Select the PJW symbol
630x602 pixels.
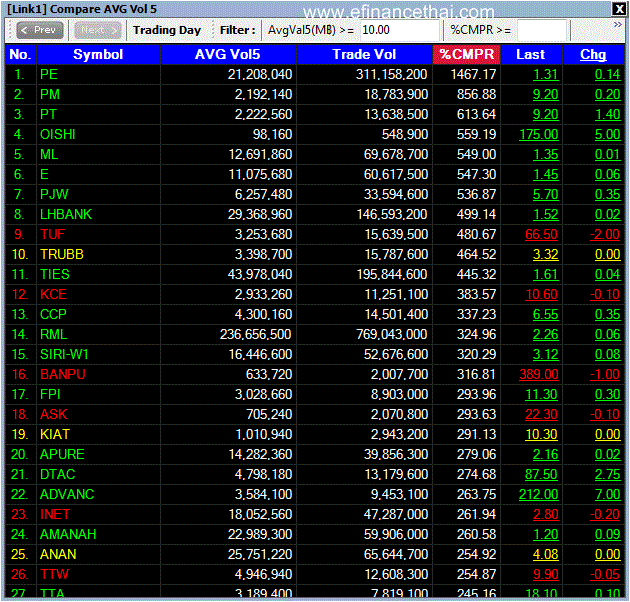(x=54, y=195)
